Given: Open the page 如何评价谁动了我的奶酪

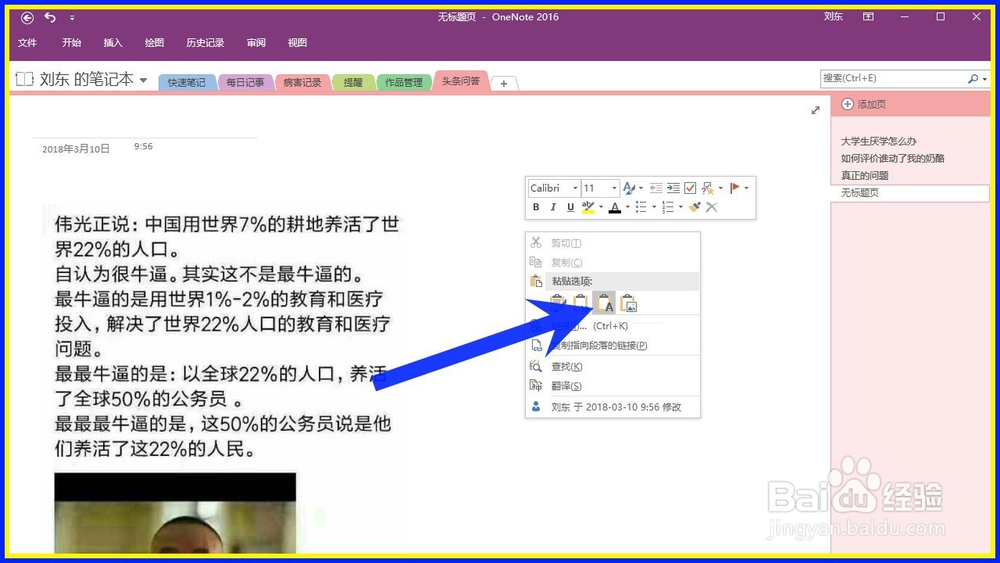Looking at the screenshot, I should (x=892, y=158).
